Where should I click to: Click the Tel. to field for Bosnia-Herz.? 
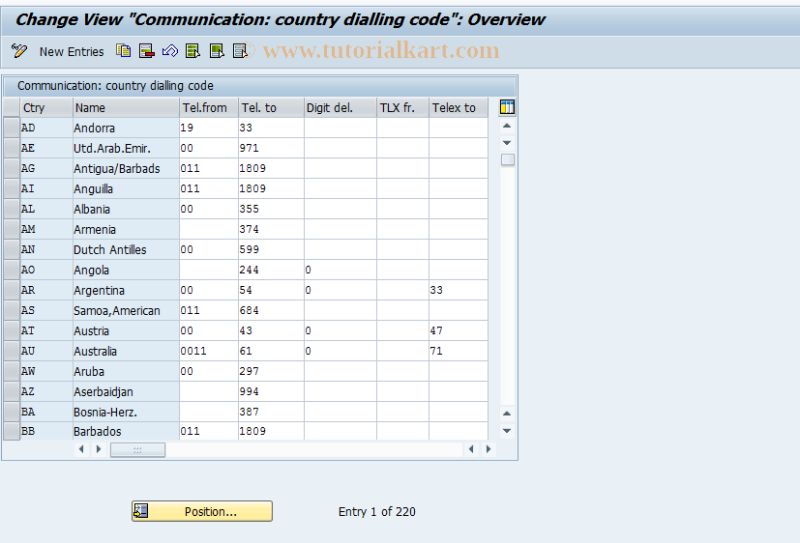(x=271, y=412)
